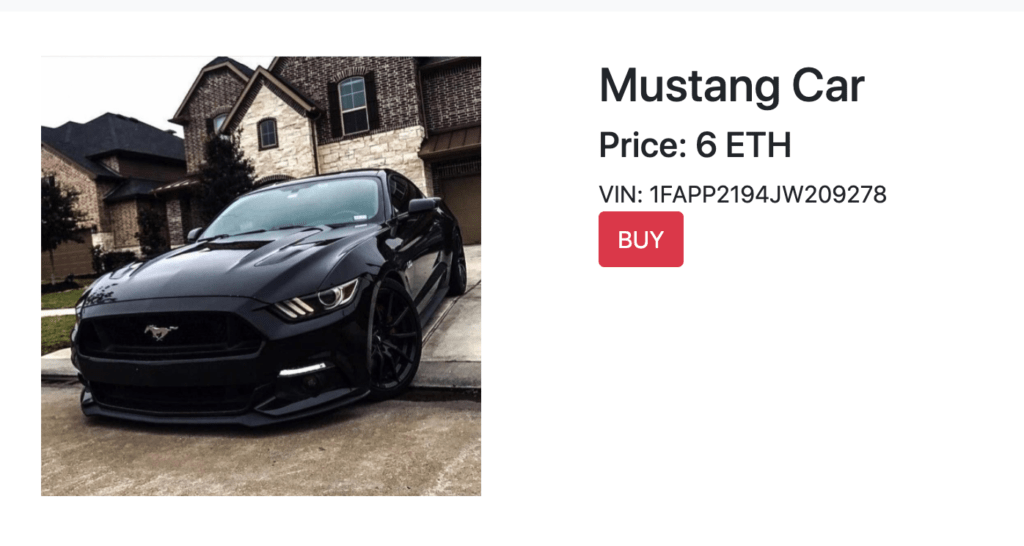Click the VIN number 1FAPP2194JW209278

click(x=768, y=195)
